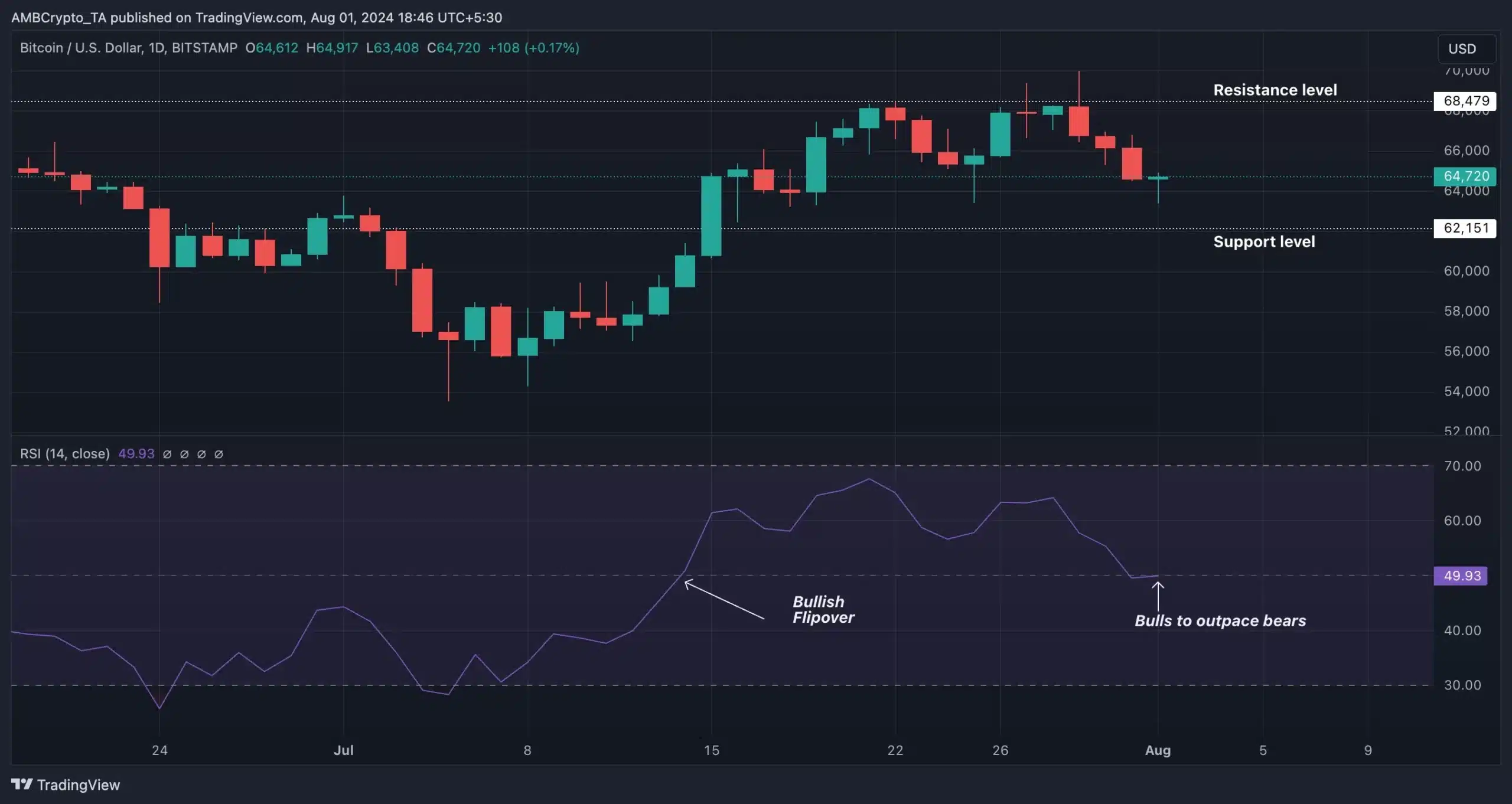Click the AMBCrypto_TA published header text
The height and width of the screenshot is (804, 1512).
click(x=256, y=17)
